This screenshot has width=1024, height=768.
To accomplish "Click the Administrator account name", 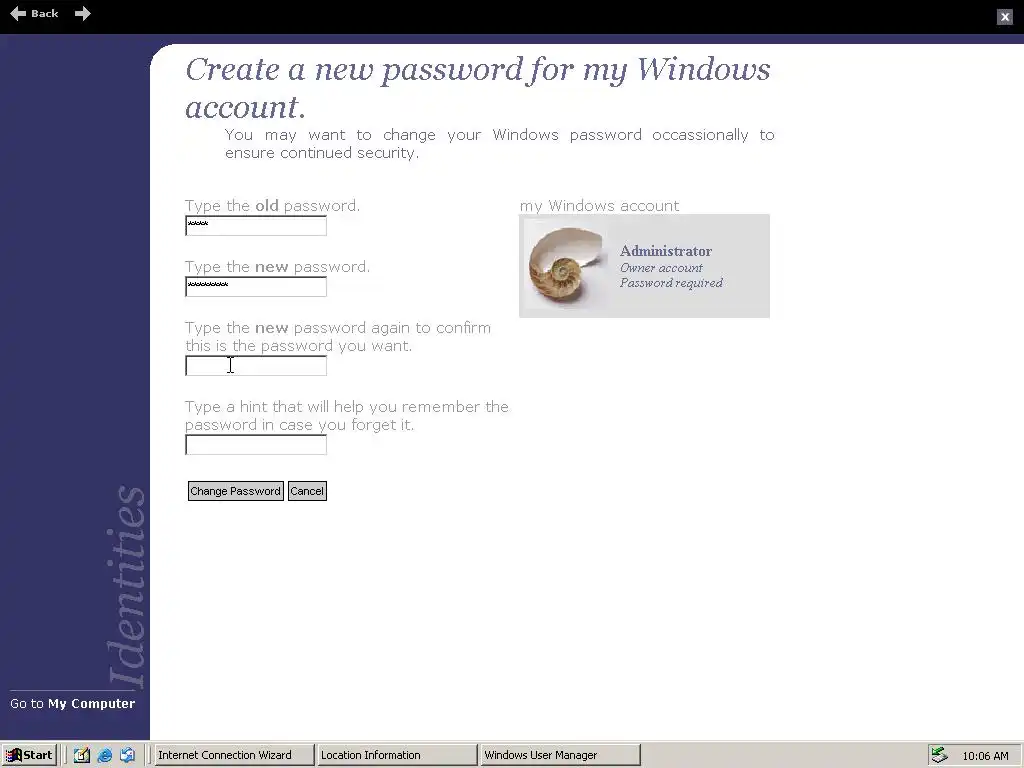I will (665, 251).
